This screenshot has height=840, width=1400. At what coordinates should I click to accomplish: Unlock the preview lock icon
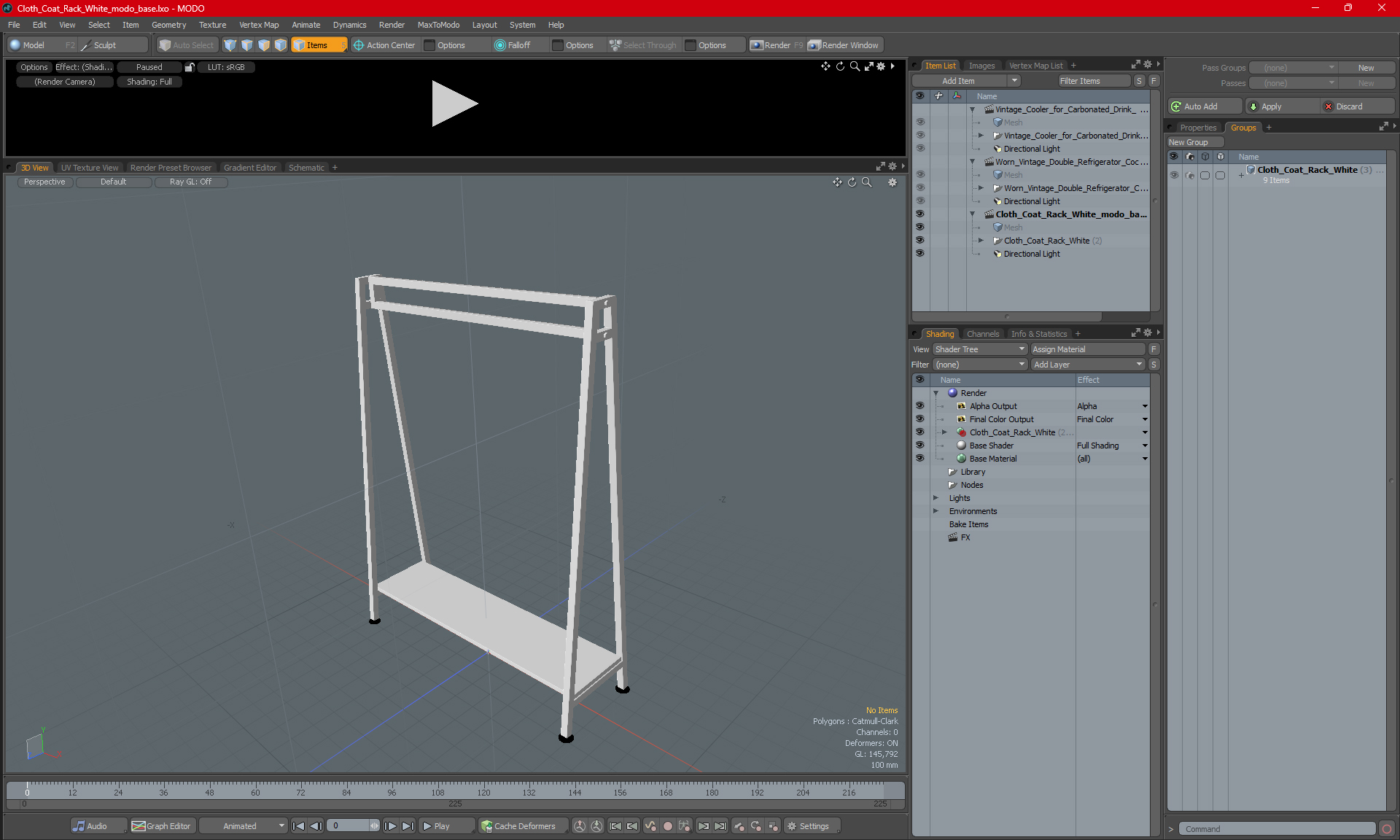tap(190, 67)
